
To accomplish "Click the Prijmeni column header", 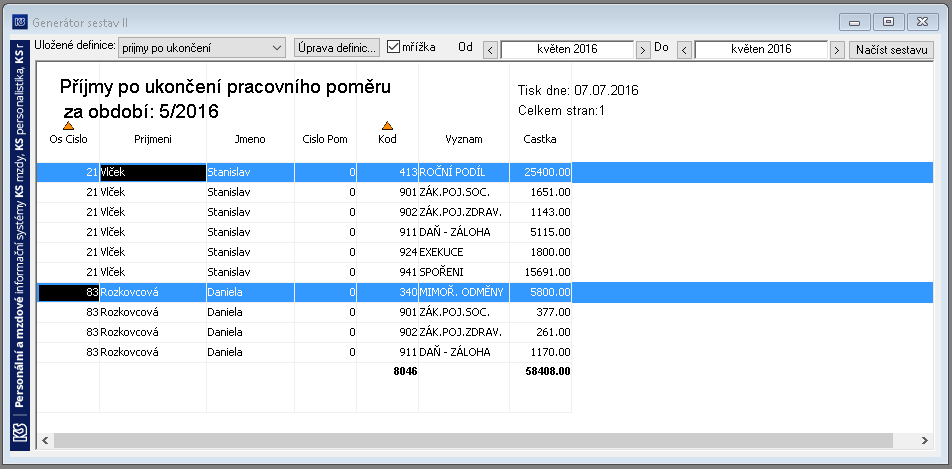I will tap(153, 139).
